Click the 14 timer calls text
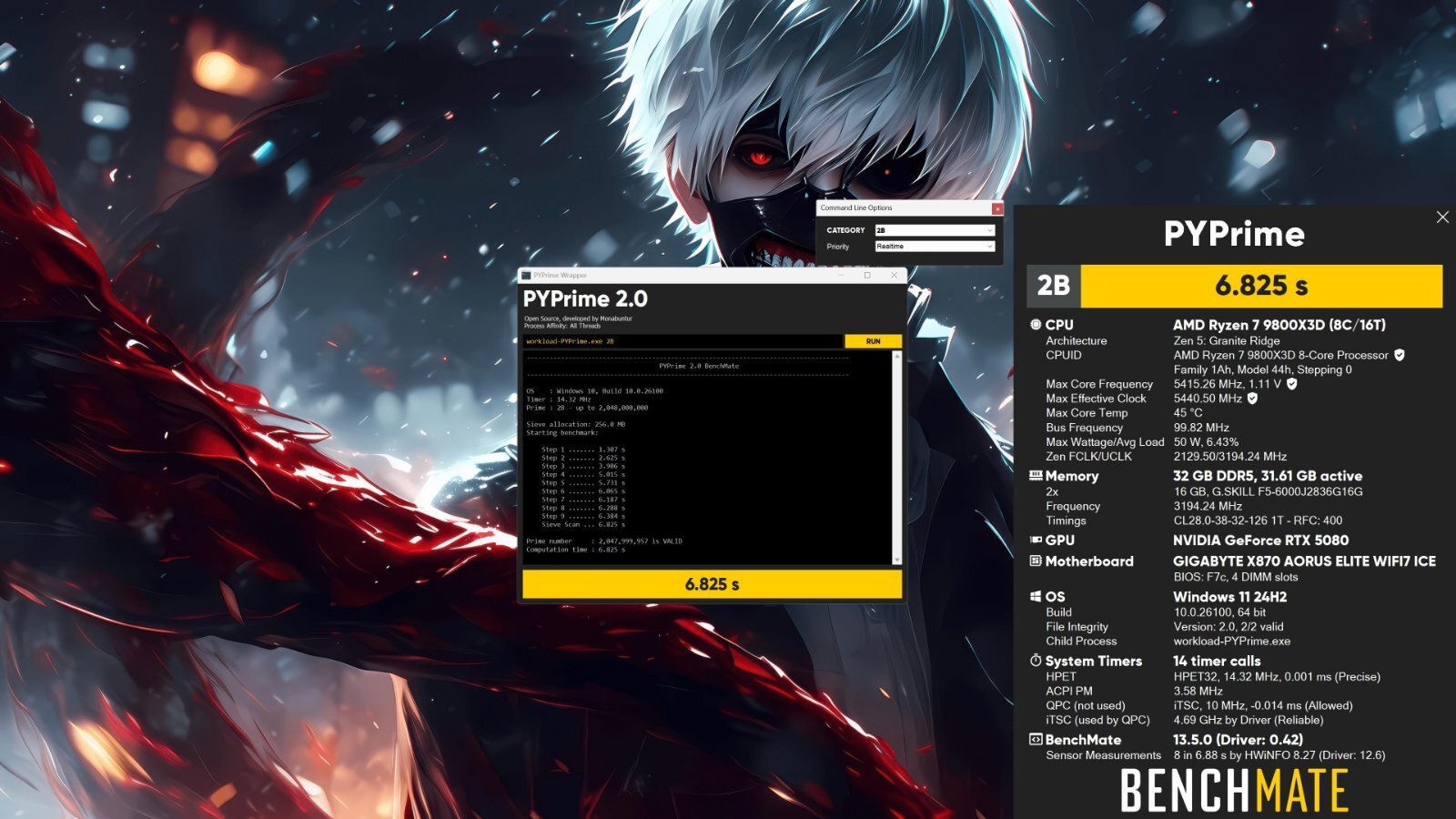This screenshot has height=819, width=1456. point(1217,661)
